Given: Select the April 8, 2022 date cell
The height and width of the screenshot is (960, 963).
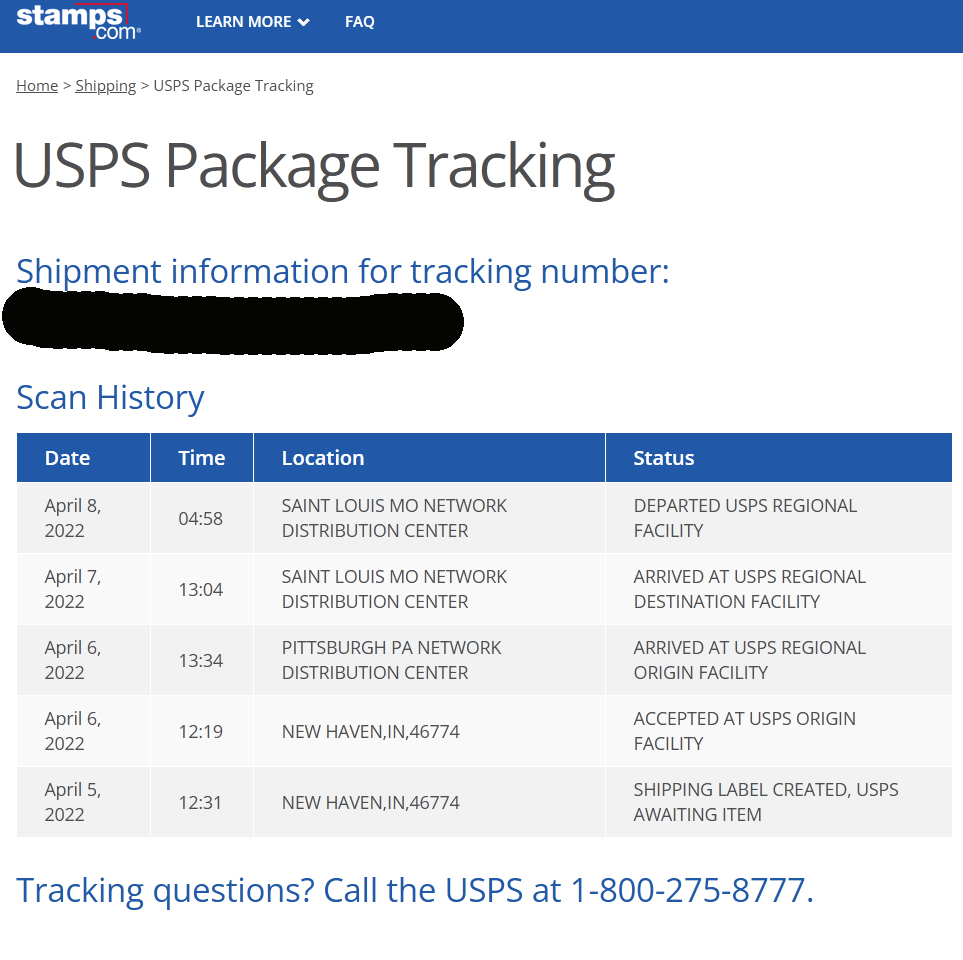Looking at the screenshot, I should pos(73,518).
